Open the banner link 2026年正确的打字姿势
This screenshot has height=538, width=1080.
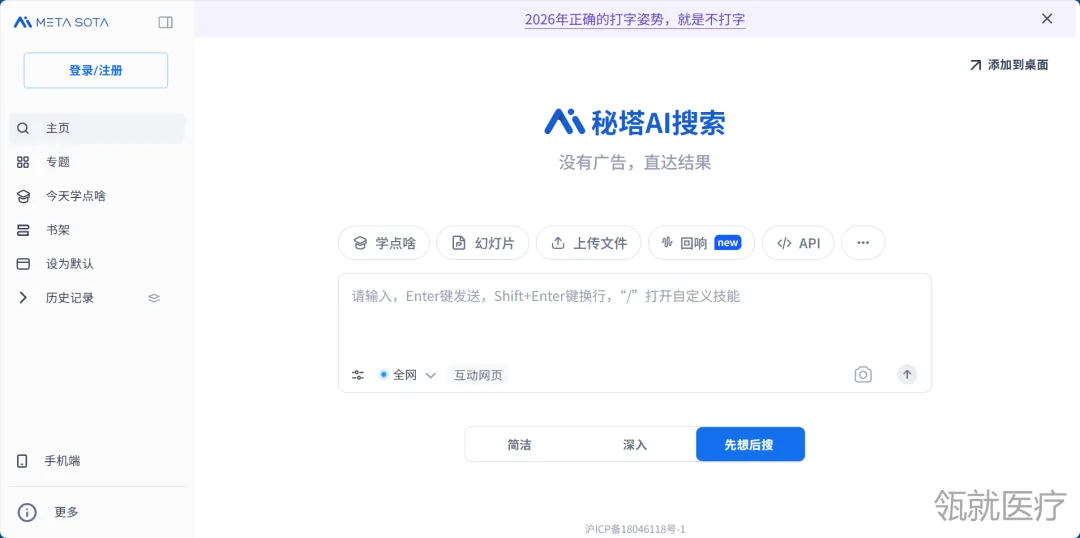[634, 19]
